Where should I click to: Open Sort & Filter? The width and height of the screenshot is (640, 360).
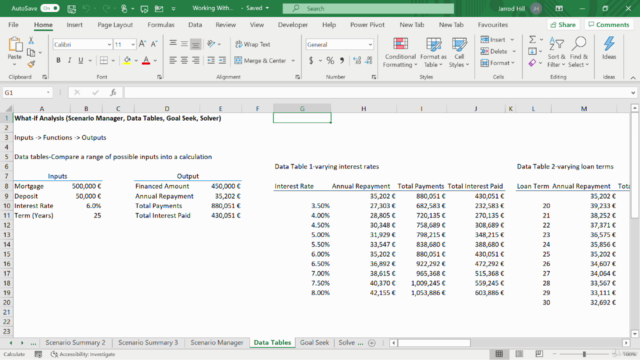(556, 53)
